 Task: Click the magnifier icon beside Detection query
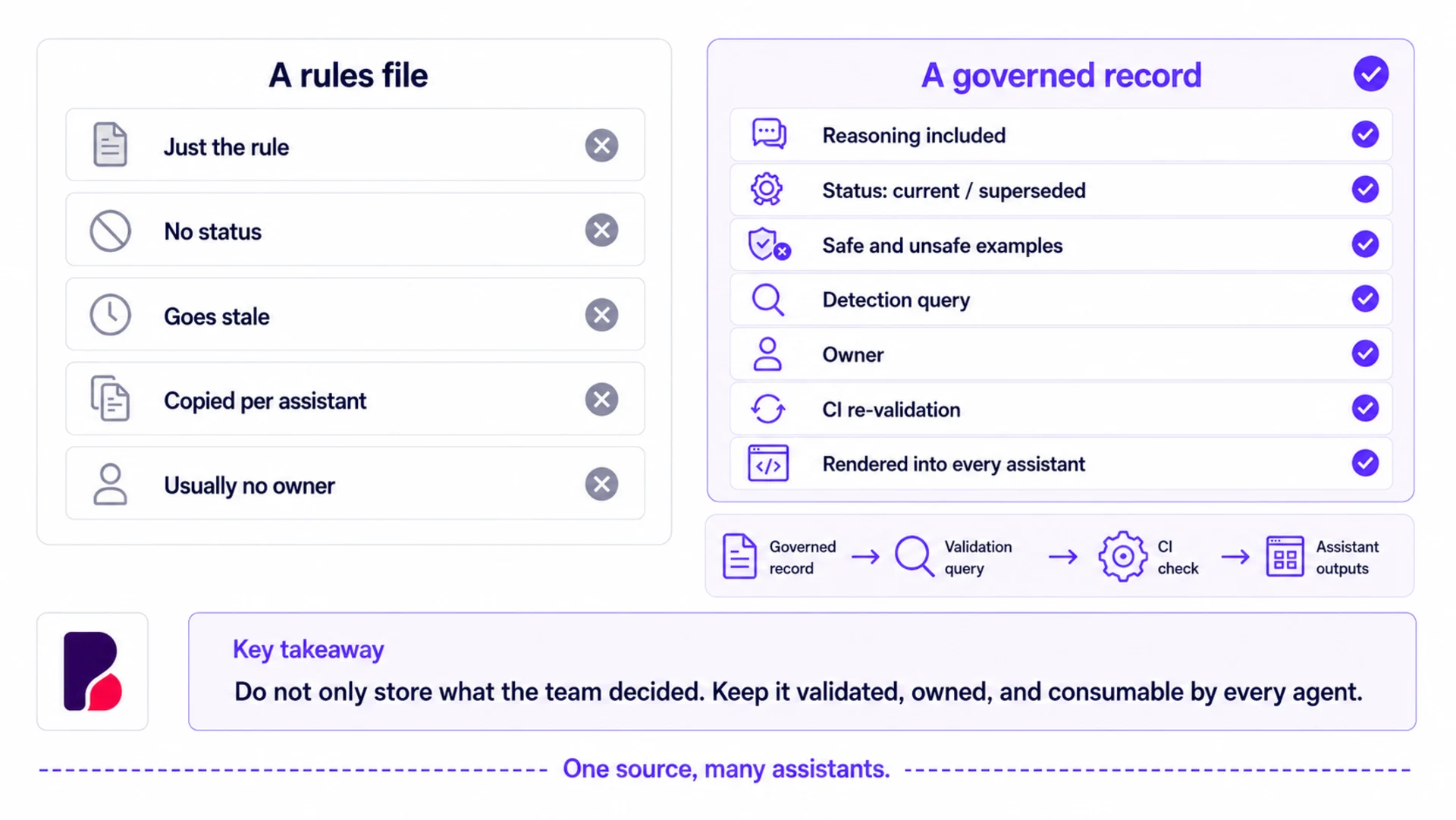[x=767, y=300]
